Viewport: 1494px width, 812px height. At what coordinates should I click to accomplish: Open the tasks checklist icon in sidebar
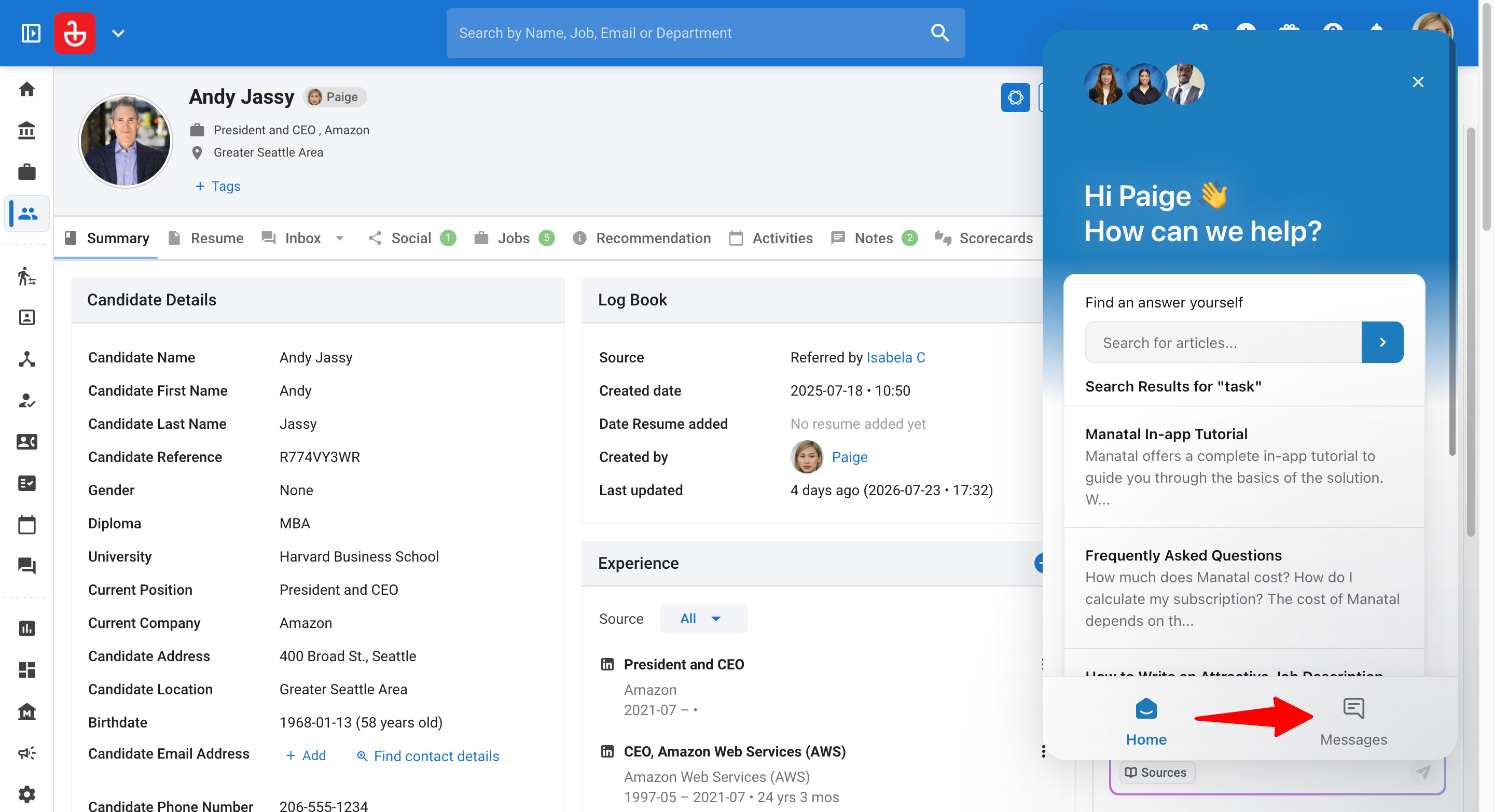coord(26,483)
